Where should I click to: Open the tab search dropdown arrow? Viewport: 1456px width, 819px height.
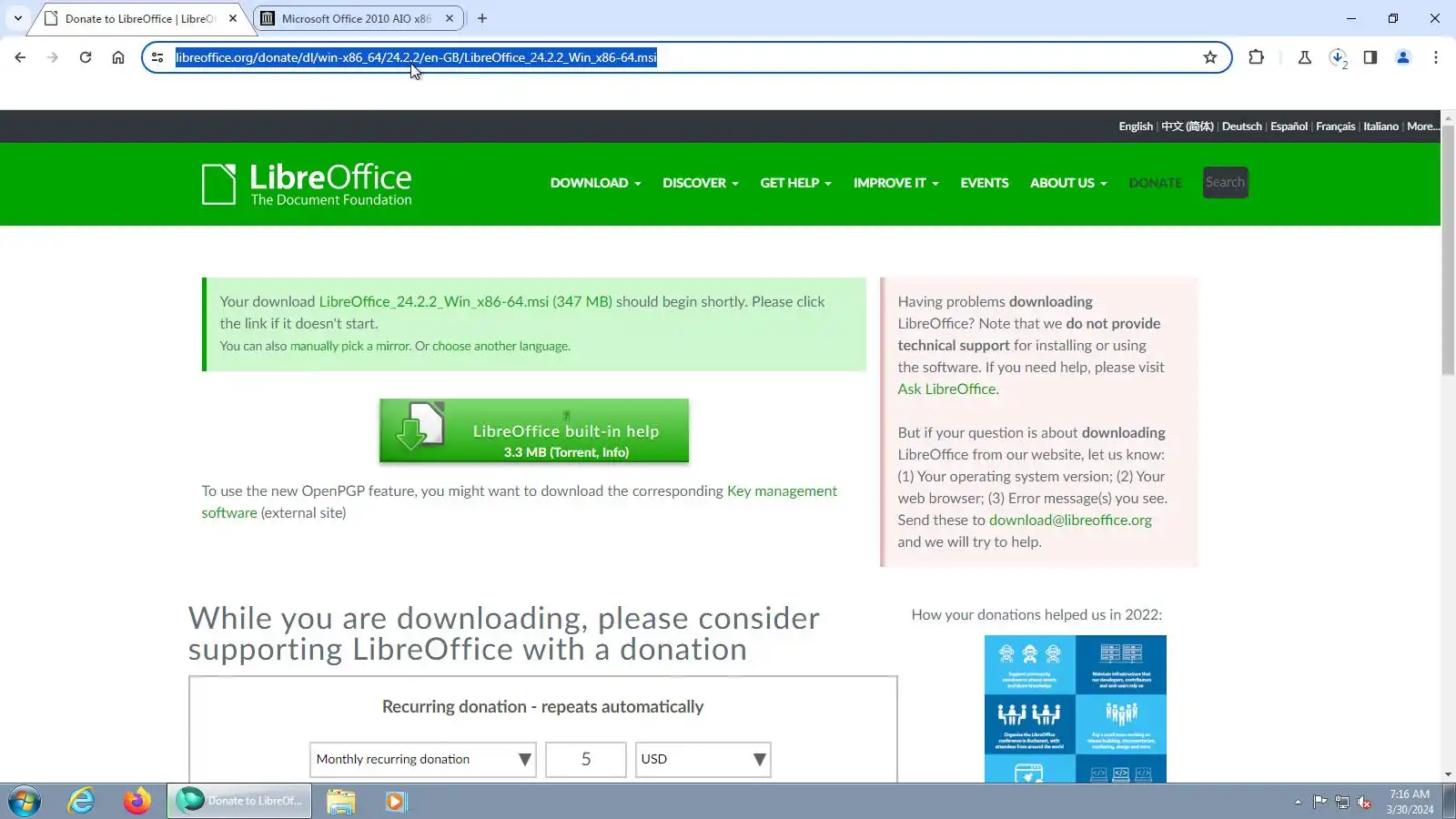tap(18, 18)
